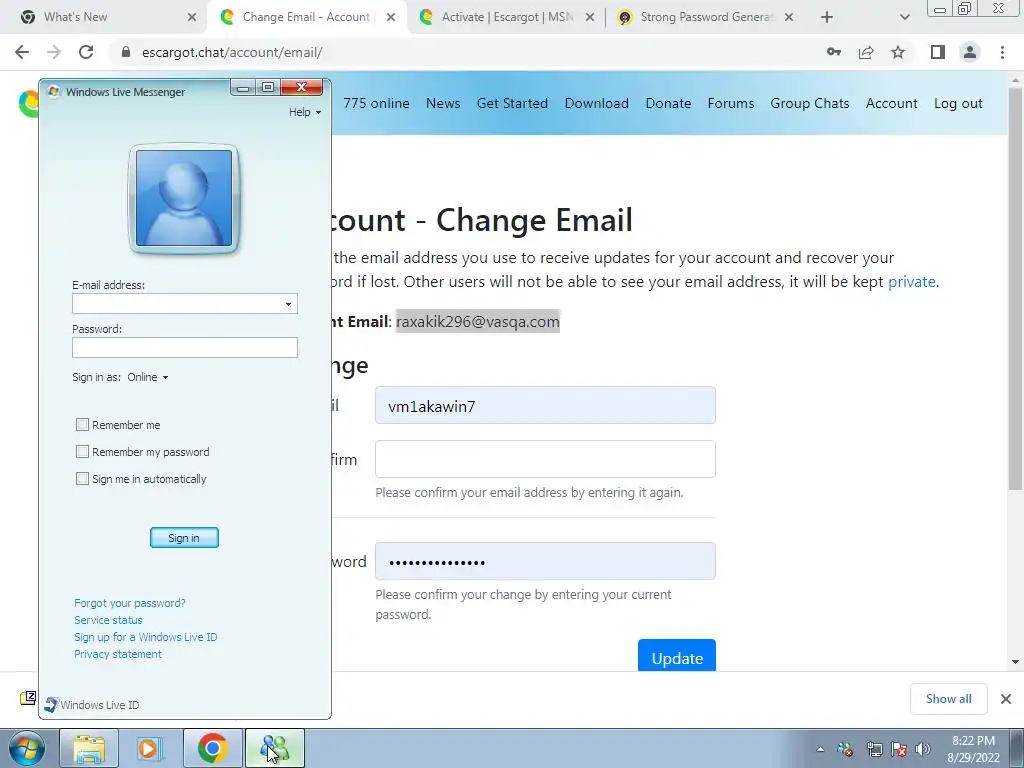Click the Chrome back arrow
Image resolution: width=1024 pixels, height=768 pixels.
point(22,52)
